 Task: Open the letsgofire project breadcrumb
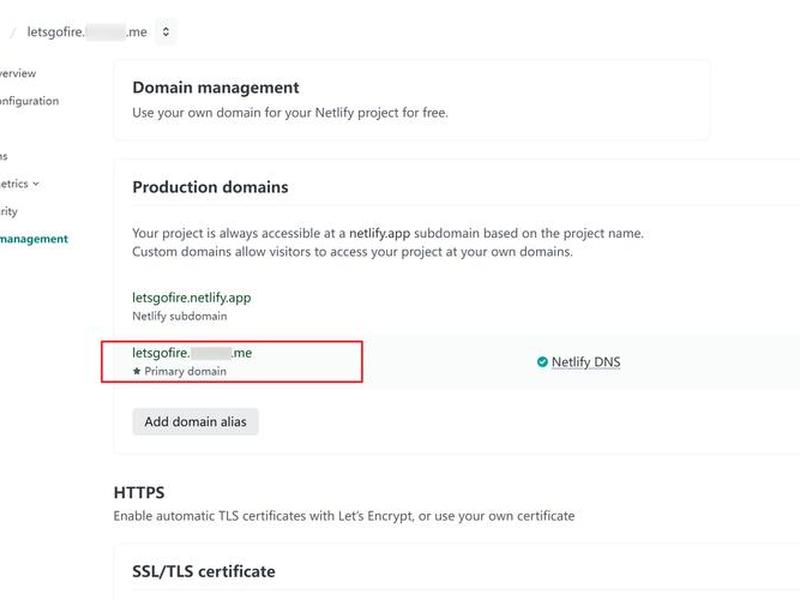point(87,32)
